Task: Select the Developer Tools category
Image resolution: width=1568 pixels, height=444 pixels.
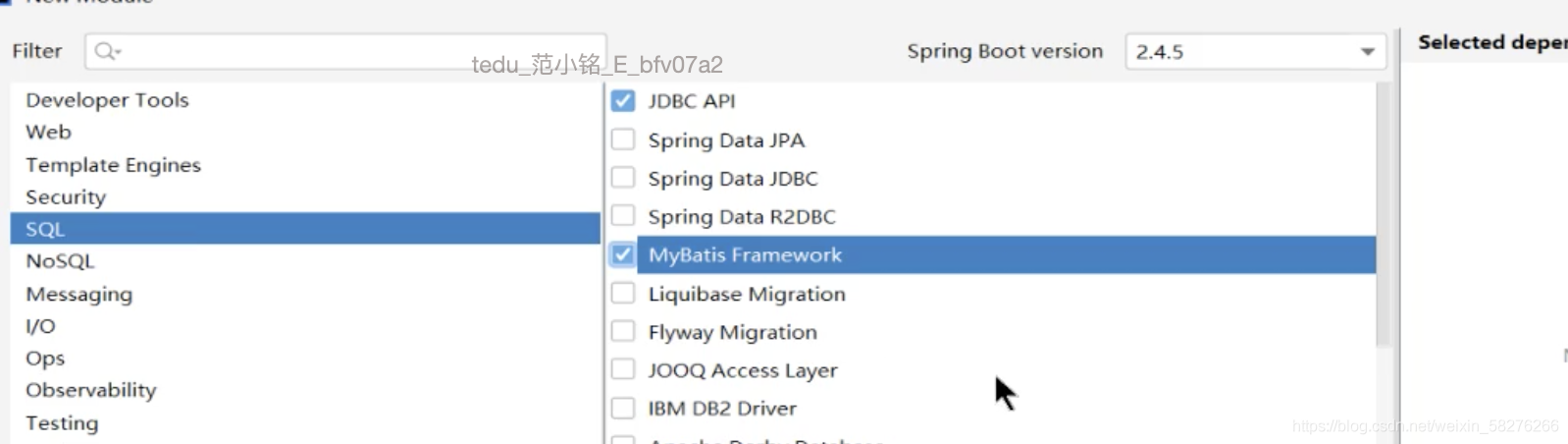Action: pyautogui.click(x=305, y=99)
